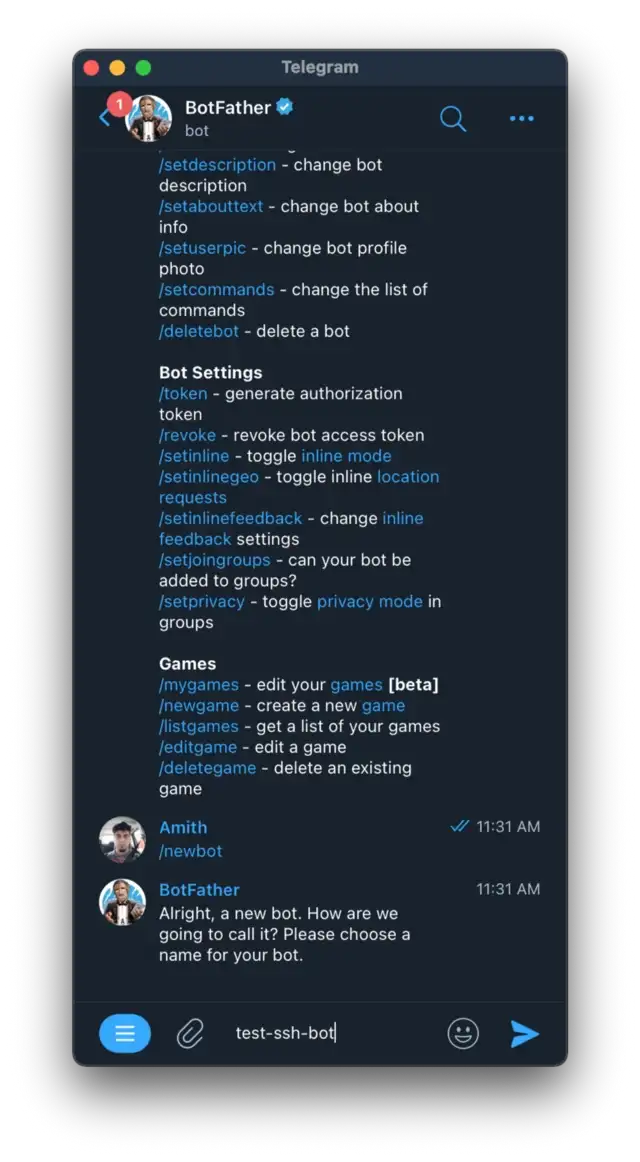Click the /newgame command link

pyautogui.click(x=199, y=706)
